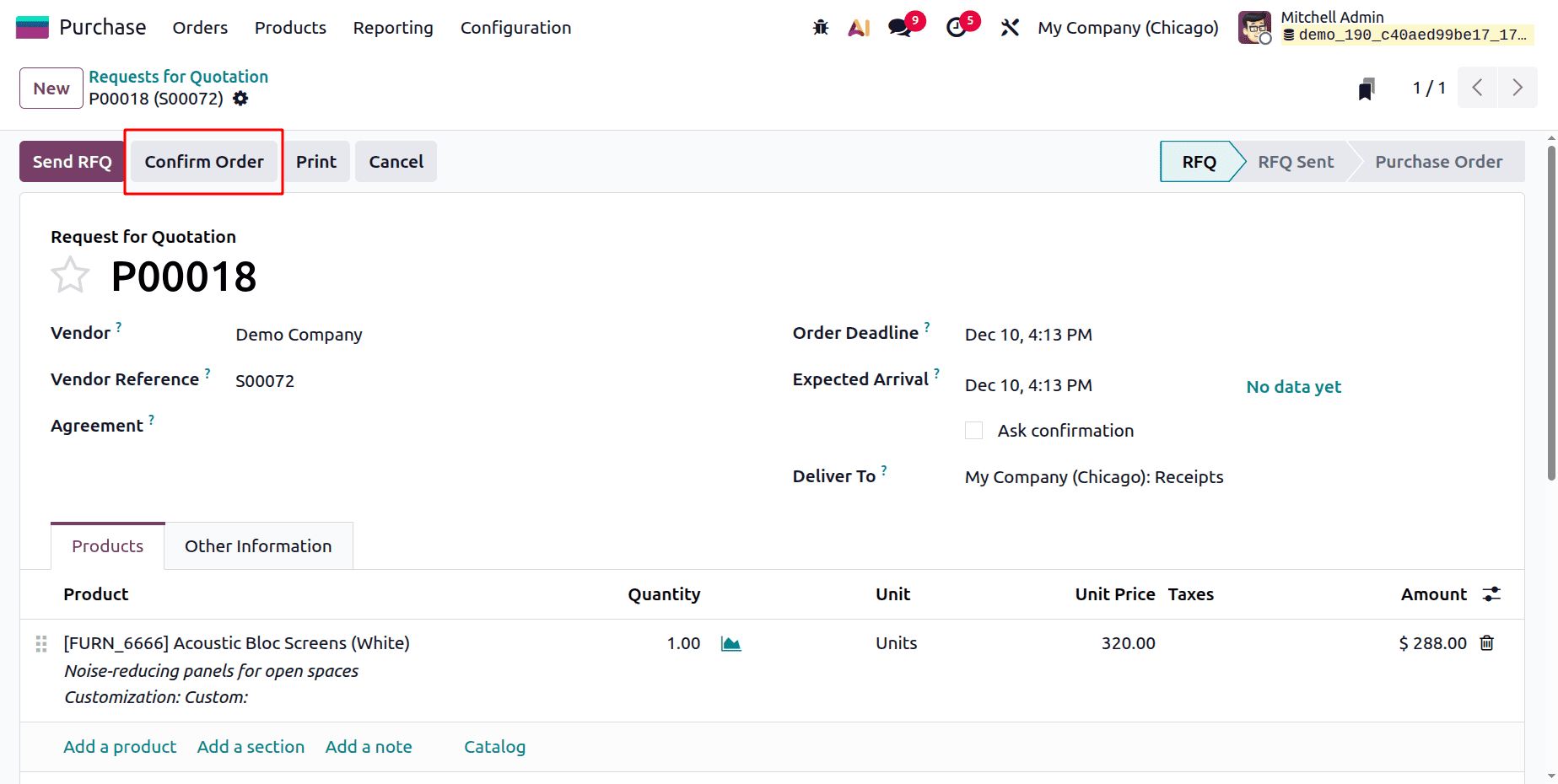This screenshot has height=784, width=1558.
Task: Click the bookmark icon near the pager
Action: pos(1367,88)
